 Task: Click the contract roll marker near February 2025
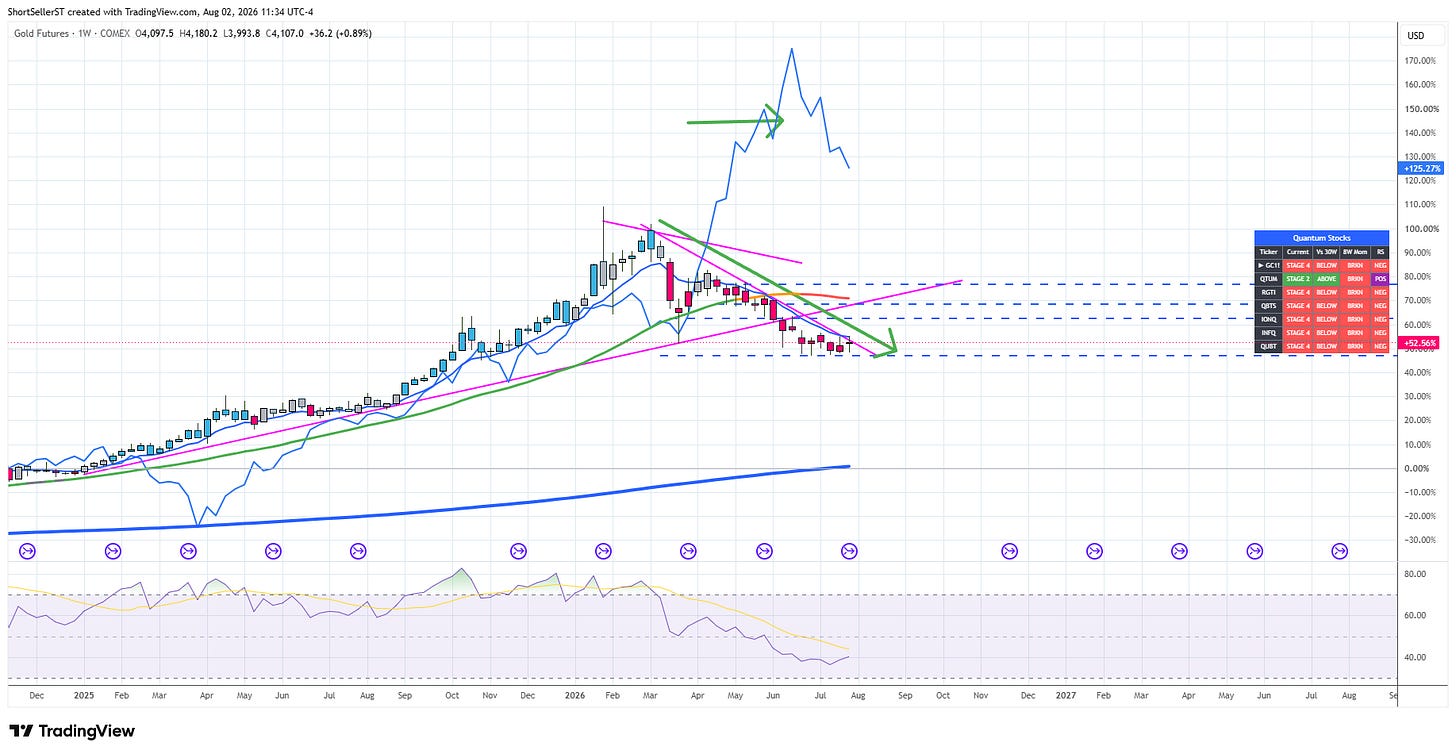112,550
